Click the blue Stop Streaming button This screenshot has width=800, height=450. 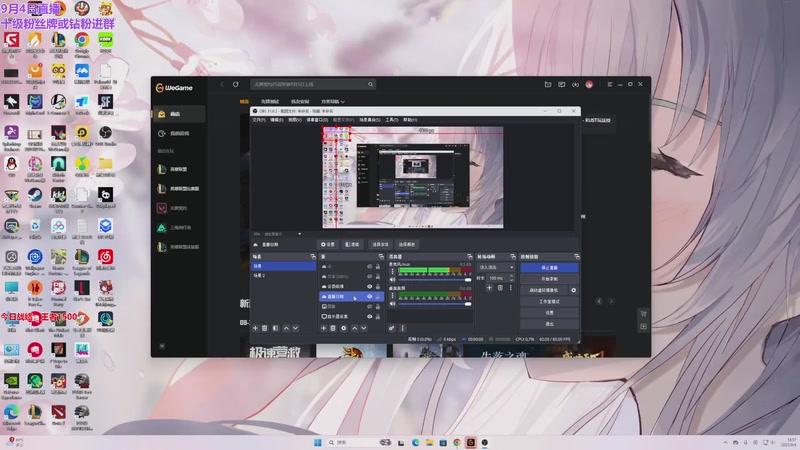click(549, 268)
